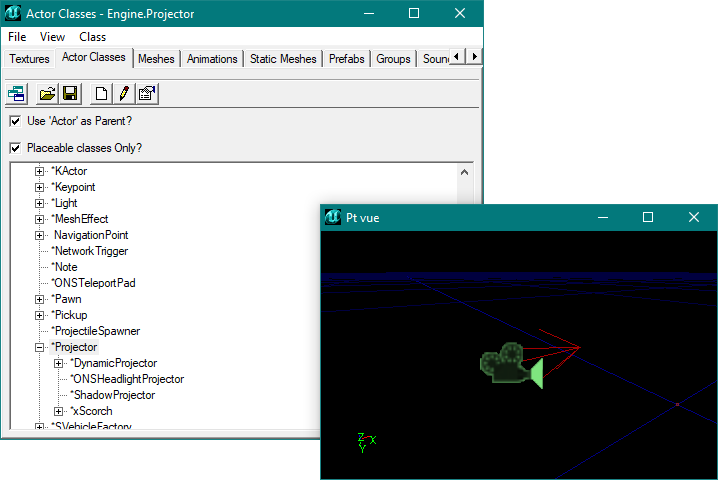Open the View menu
Viewport: 718px width, 480px height.
click(x=52, y=37)
